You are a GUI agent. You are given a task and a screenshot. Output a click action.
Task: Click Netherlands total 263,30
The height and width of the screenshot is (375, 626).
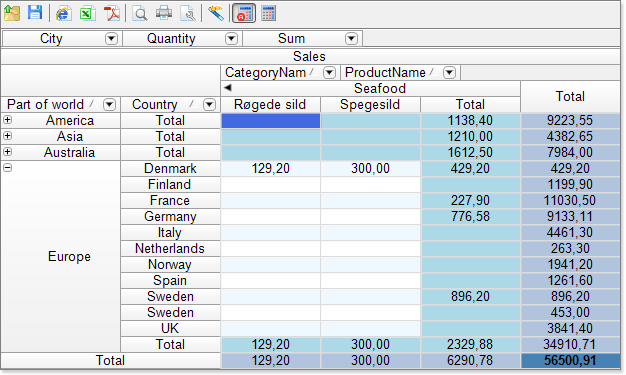click(570, 248)
